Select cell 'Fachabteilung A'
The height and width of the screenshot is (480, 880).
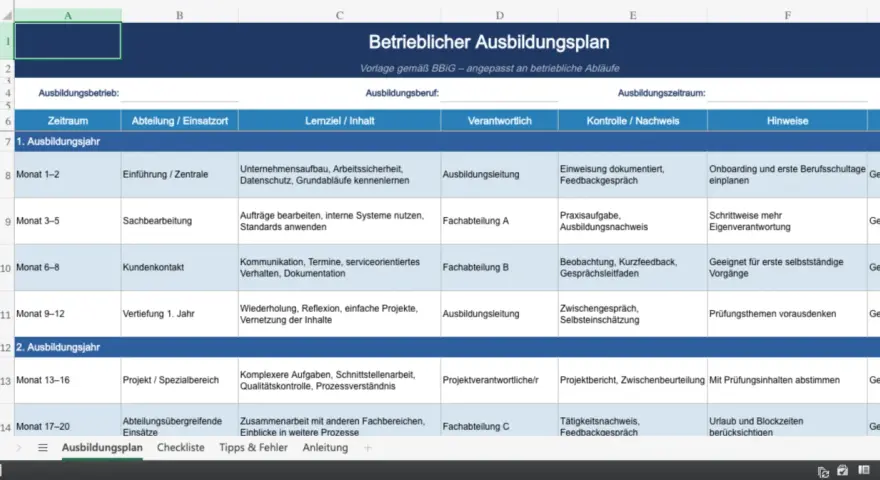(x=499, y=221)
